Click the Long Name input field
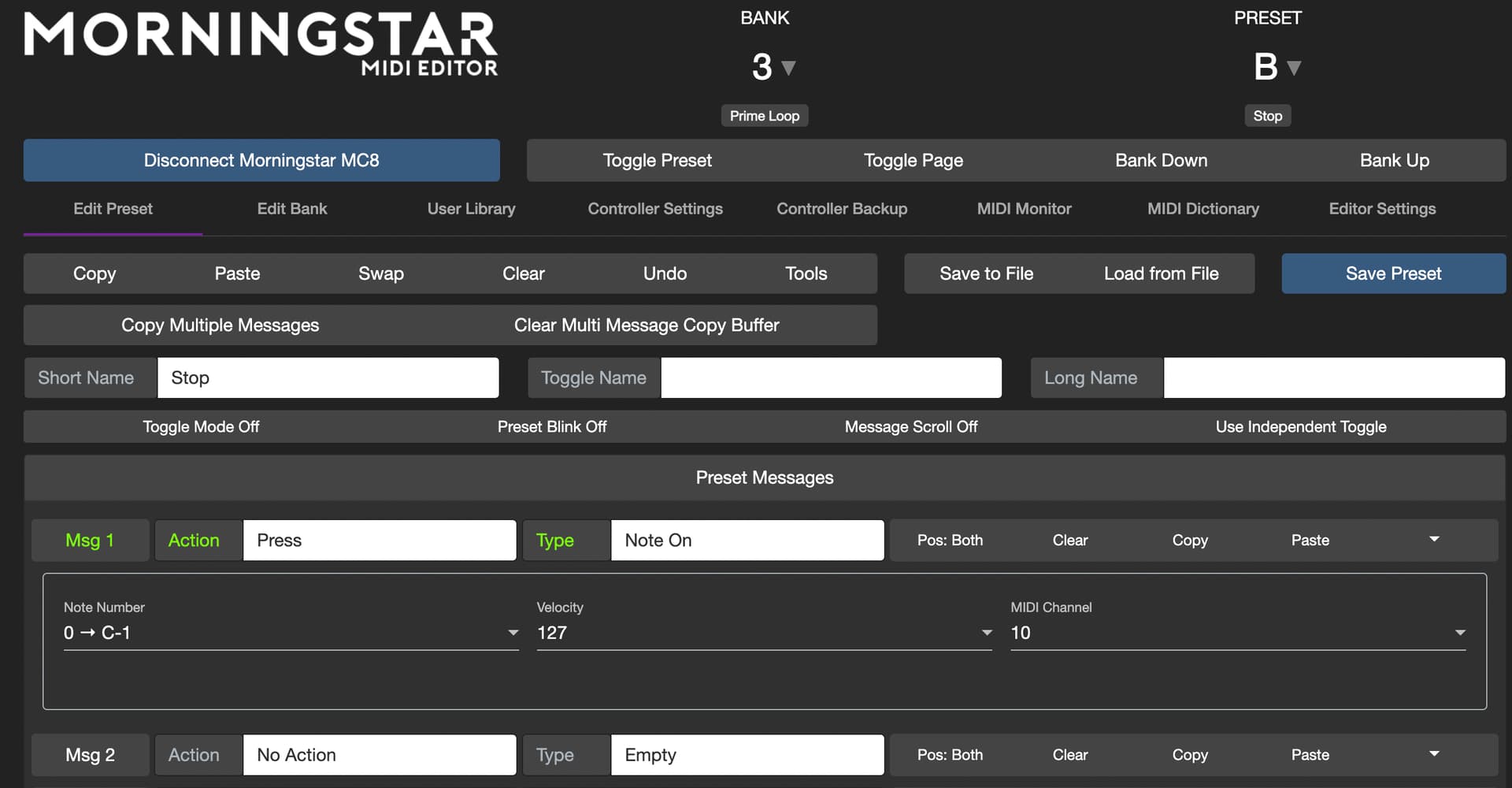 (x=1334, y=378)
